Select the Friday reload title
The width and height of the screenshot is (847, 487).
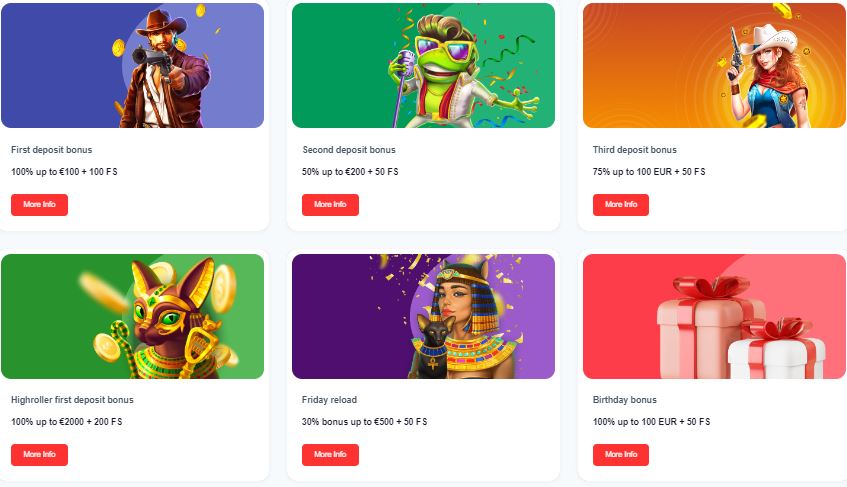pos(329,400)
